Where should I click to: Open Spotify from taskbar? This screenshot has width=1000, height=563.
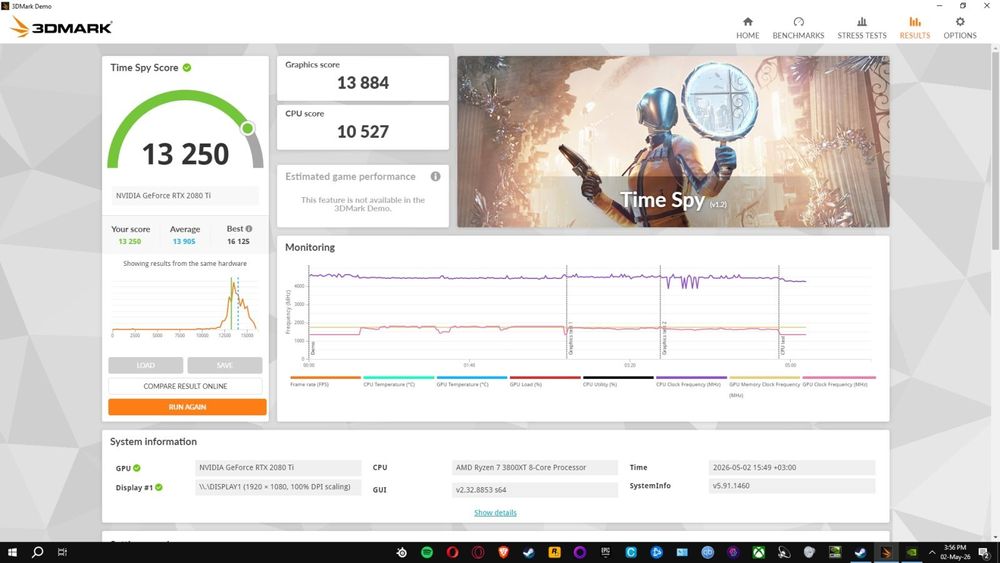(427, 552)
